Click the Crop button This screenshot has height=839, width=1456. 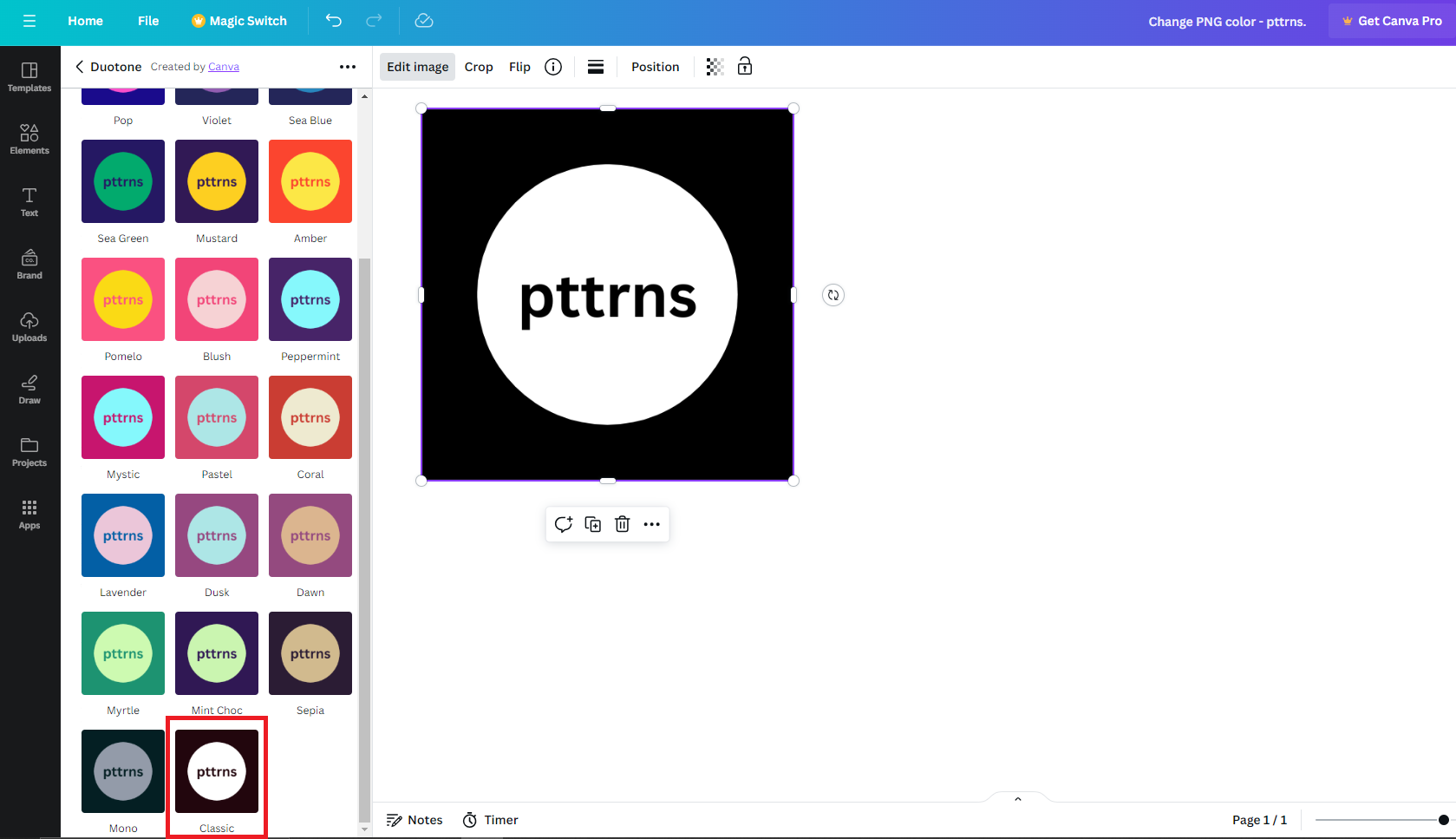(x=479, y=67)
